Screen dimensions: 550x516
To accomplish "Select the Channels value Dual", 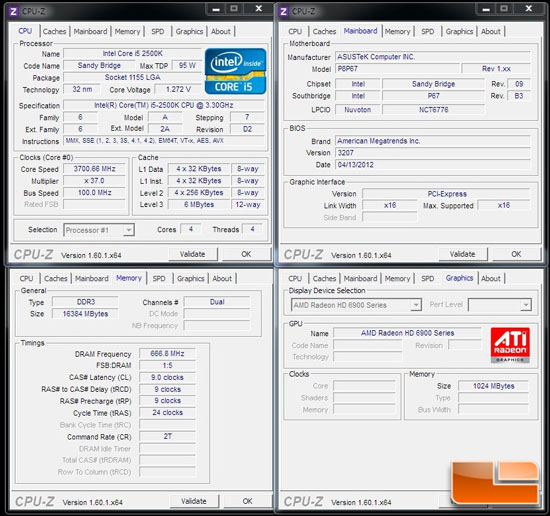I will point(217,302).
